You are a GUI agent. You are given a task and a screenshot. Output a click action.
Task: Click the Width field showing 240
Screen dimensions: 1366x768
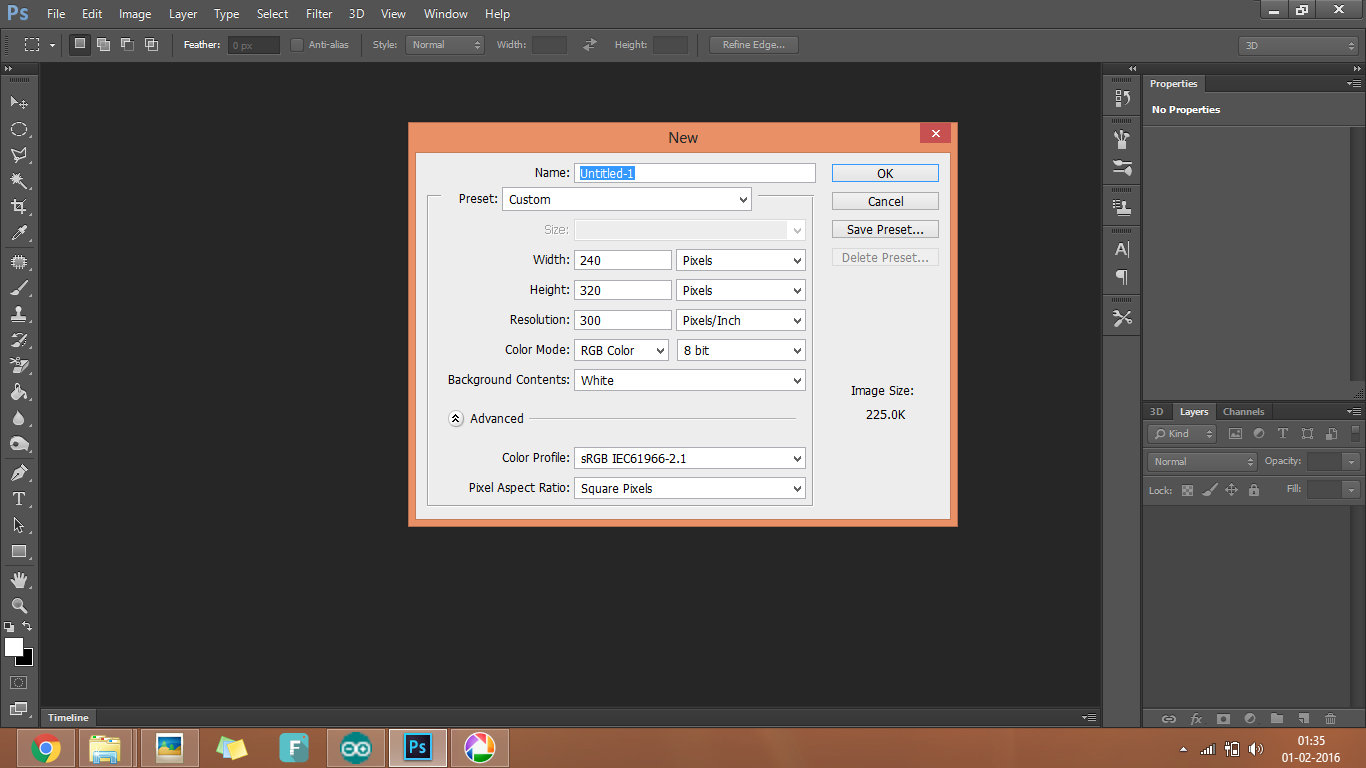point(623,260)
